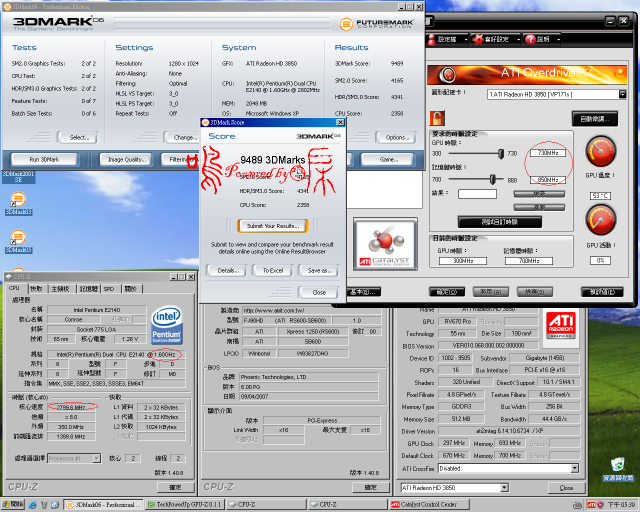The image size is (640, 512).
Task: Click the test custom clocks black button
Action: 500,222
